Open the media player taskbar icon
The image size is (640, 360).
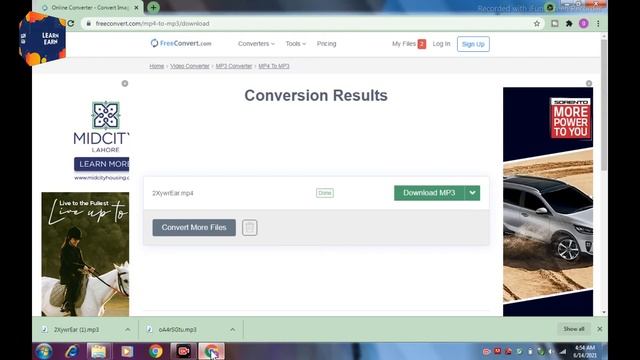[x=127, y=351]
